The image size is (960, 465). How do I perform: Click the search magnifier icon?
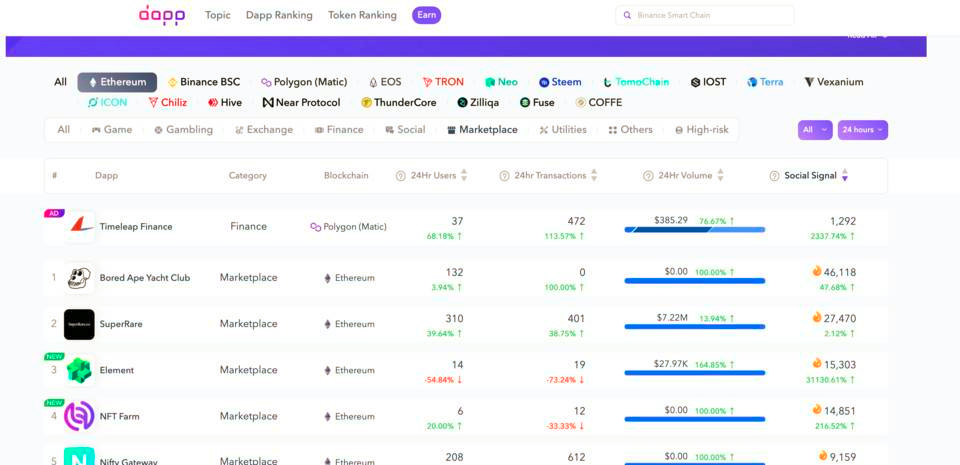(627, 15)
